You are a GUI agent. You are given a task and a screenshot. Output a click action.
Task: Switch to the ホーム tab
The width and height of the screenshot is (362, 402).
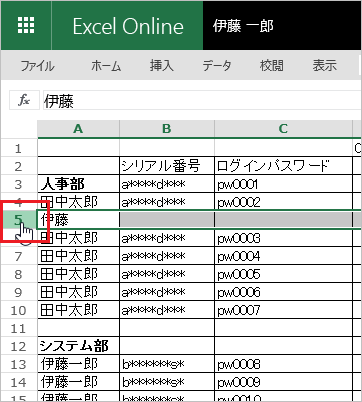pyautogui.click(x=106, y=66)
